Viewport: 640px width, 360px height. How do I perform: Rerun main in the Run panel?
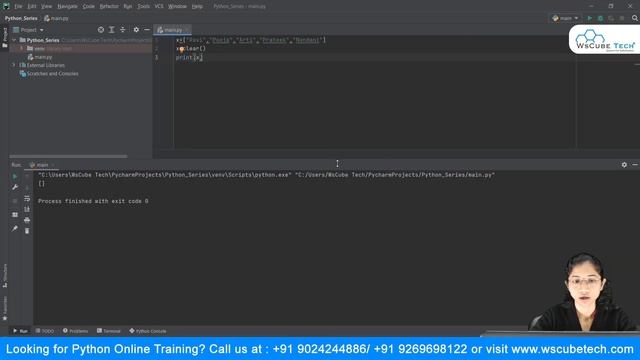click(x=15, y=176)
